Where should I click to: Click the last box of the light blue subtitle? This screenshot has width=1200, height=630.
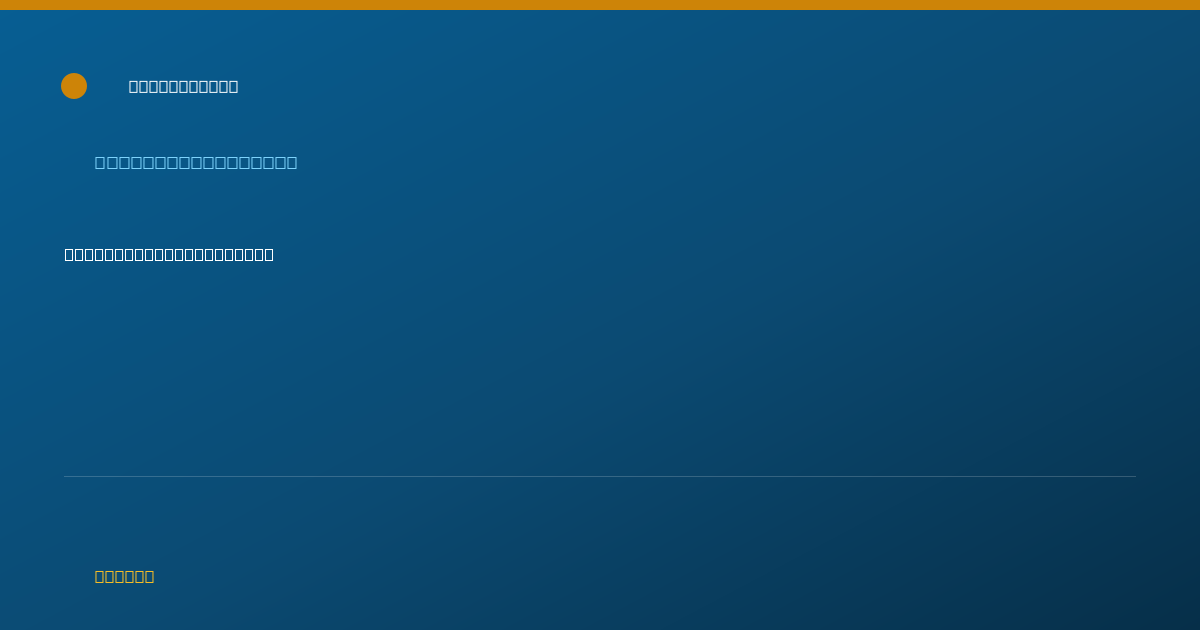(291, 162)
